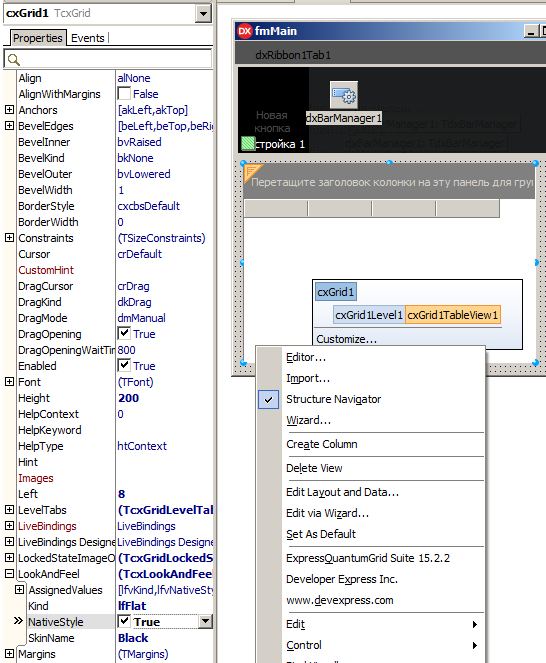Open the cxGrid1 component selector dropdown
546x663 pixels.
[x=203, y=14]
